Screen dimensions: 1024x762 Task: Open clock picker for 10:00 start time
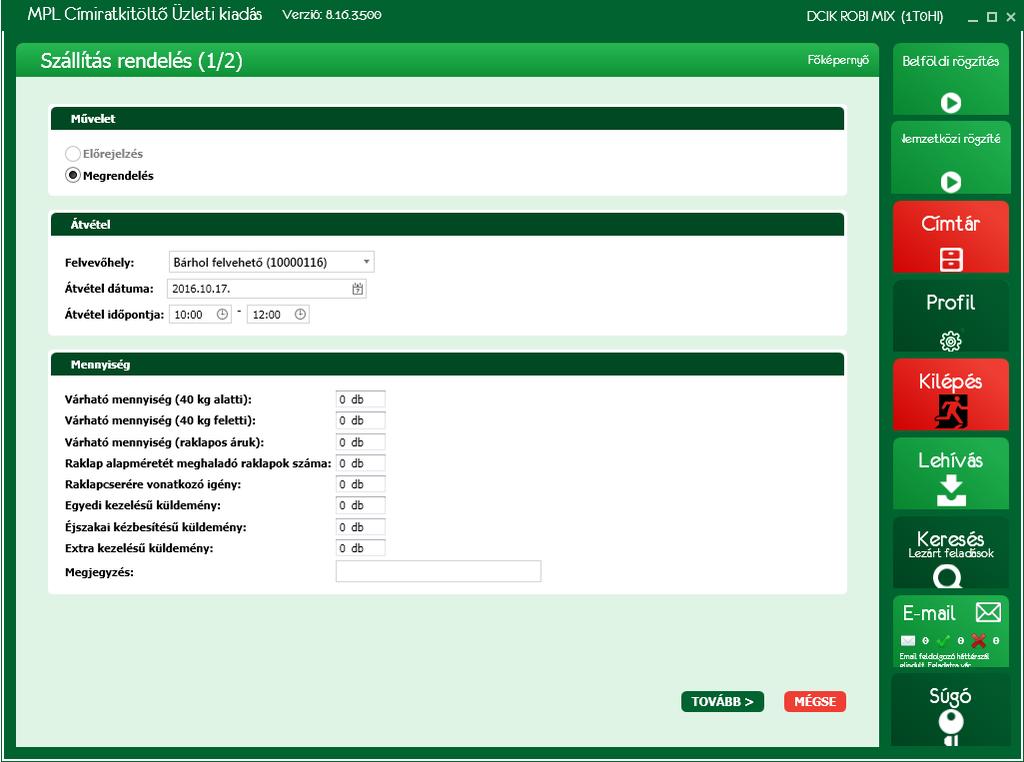click(222, 314)
